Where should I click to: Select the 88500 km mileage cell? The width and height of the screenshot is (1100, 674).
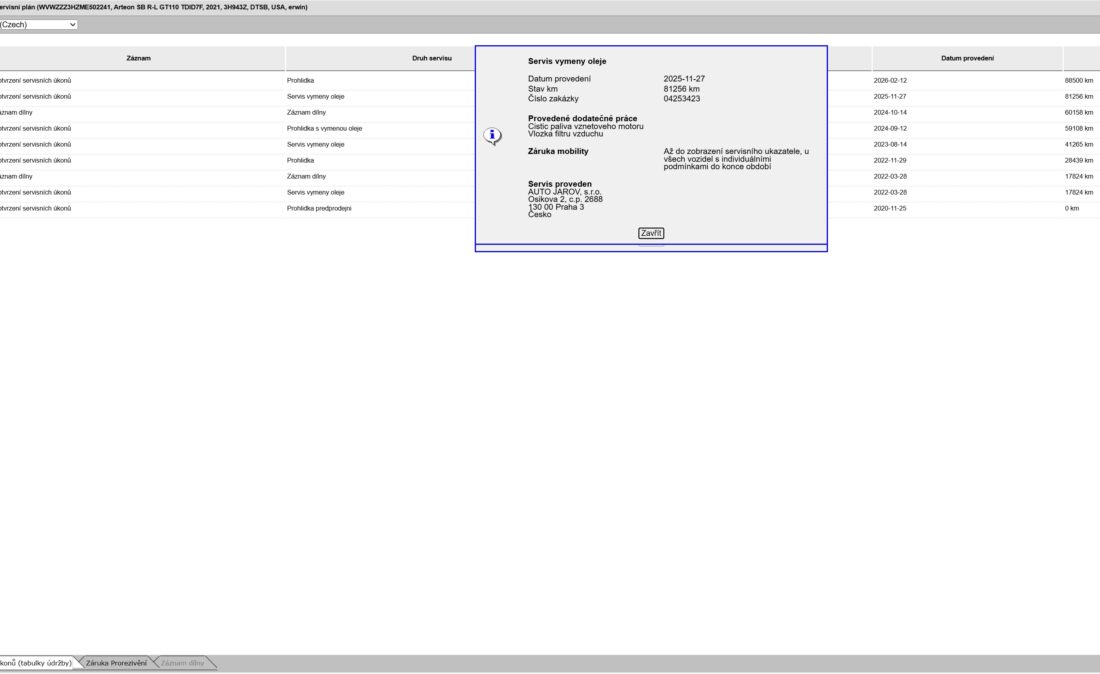point(1079,80)
